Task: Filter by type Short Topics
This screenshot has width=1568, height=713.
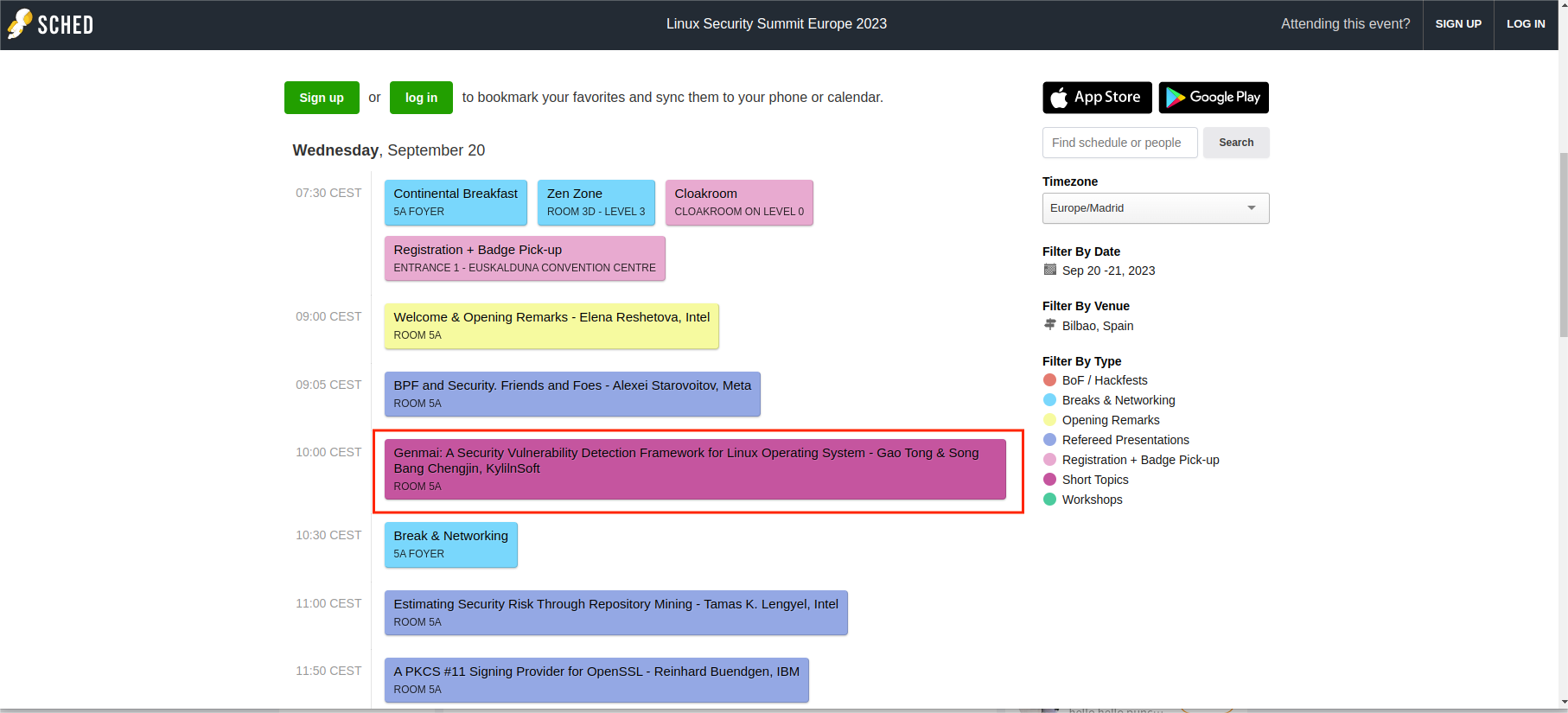Action: [1095, 480]
